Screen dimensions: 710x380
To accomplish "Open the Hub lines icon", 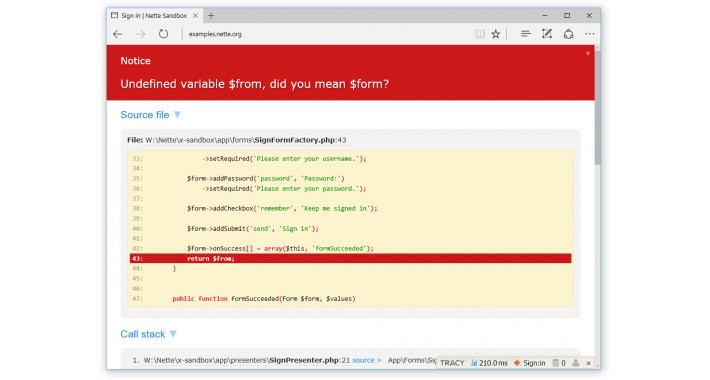I will tap(525, 34).
